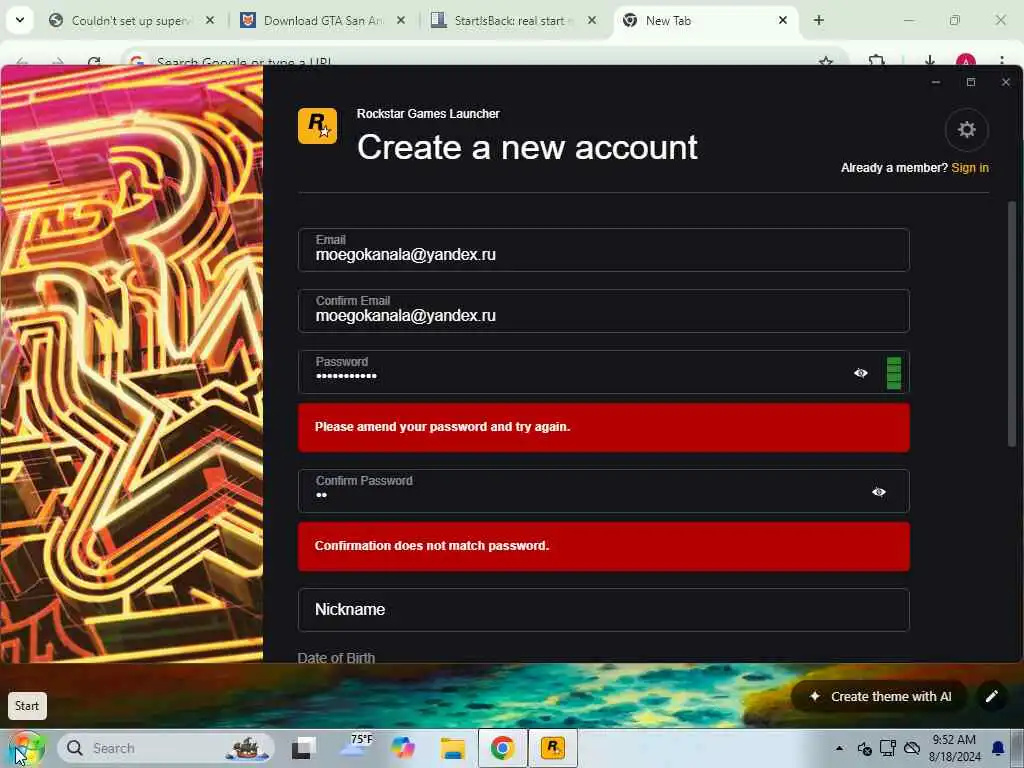Click the Rockstar Games logo in header
Viewport: 1024px width, 768px height.
[317, 125]
